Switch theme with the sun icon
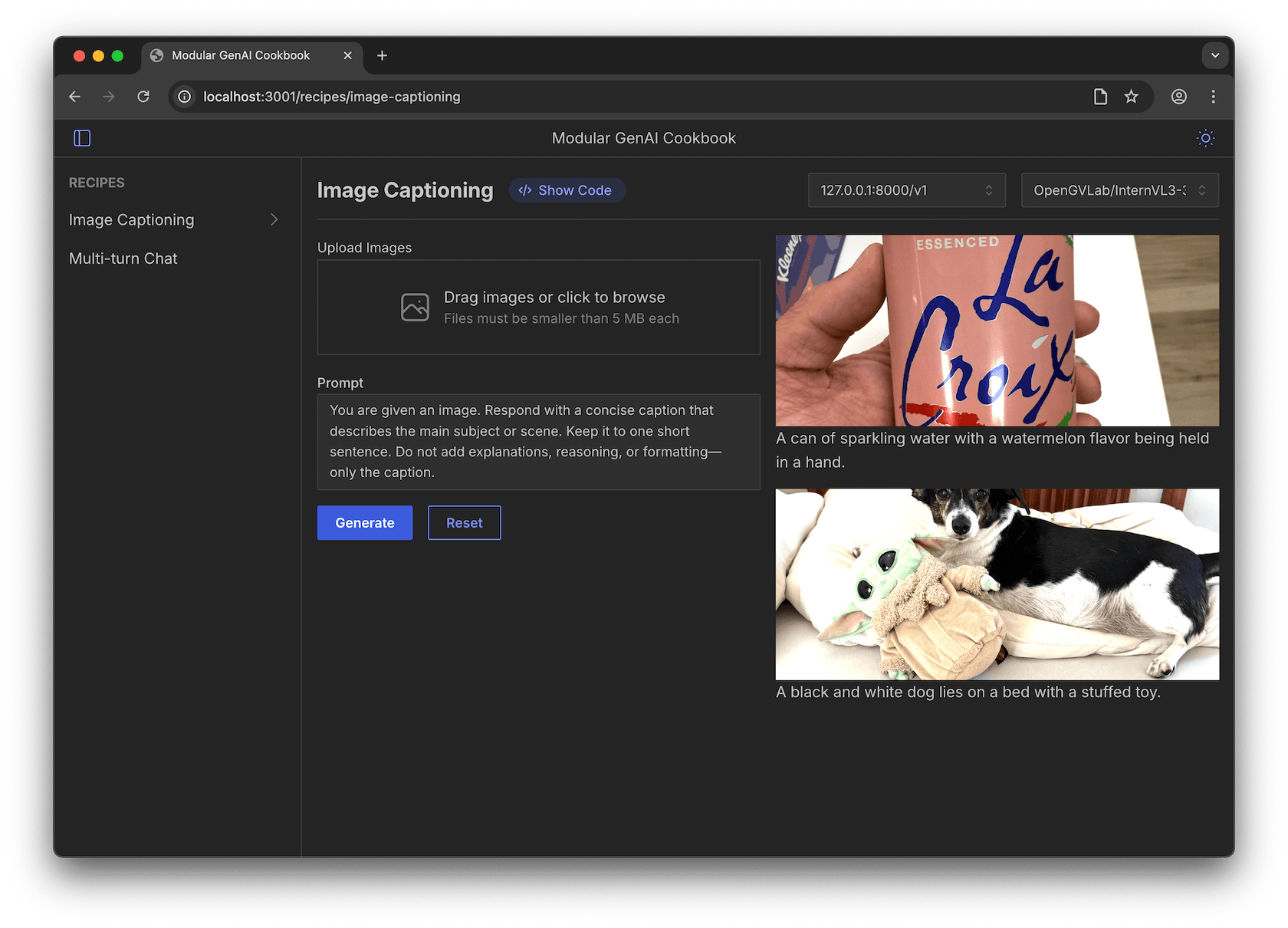The image size is (1288, 928). click(x=1205, y=138)
